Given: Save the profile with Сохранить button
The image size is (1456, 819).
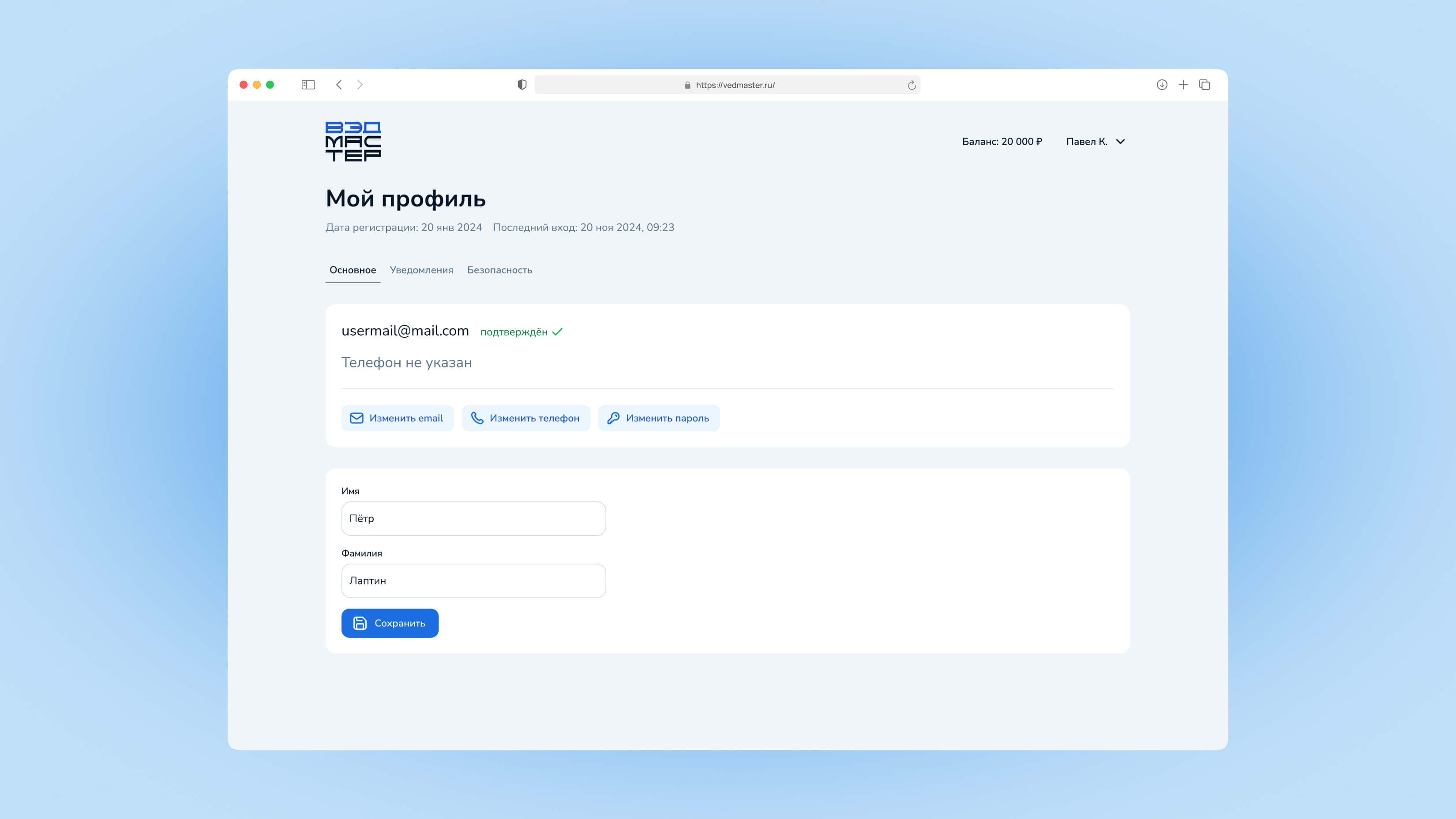Looking at the screenshot, I should 390,623.
